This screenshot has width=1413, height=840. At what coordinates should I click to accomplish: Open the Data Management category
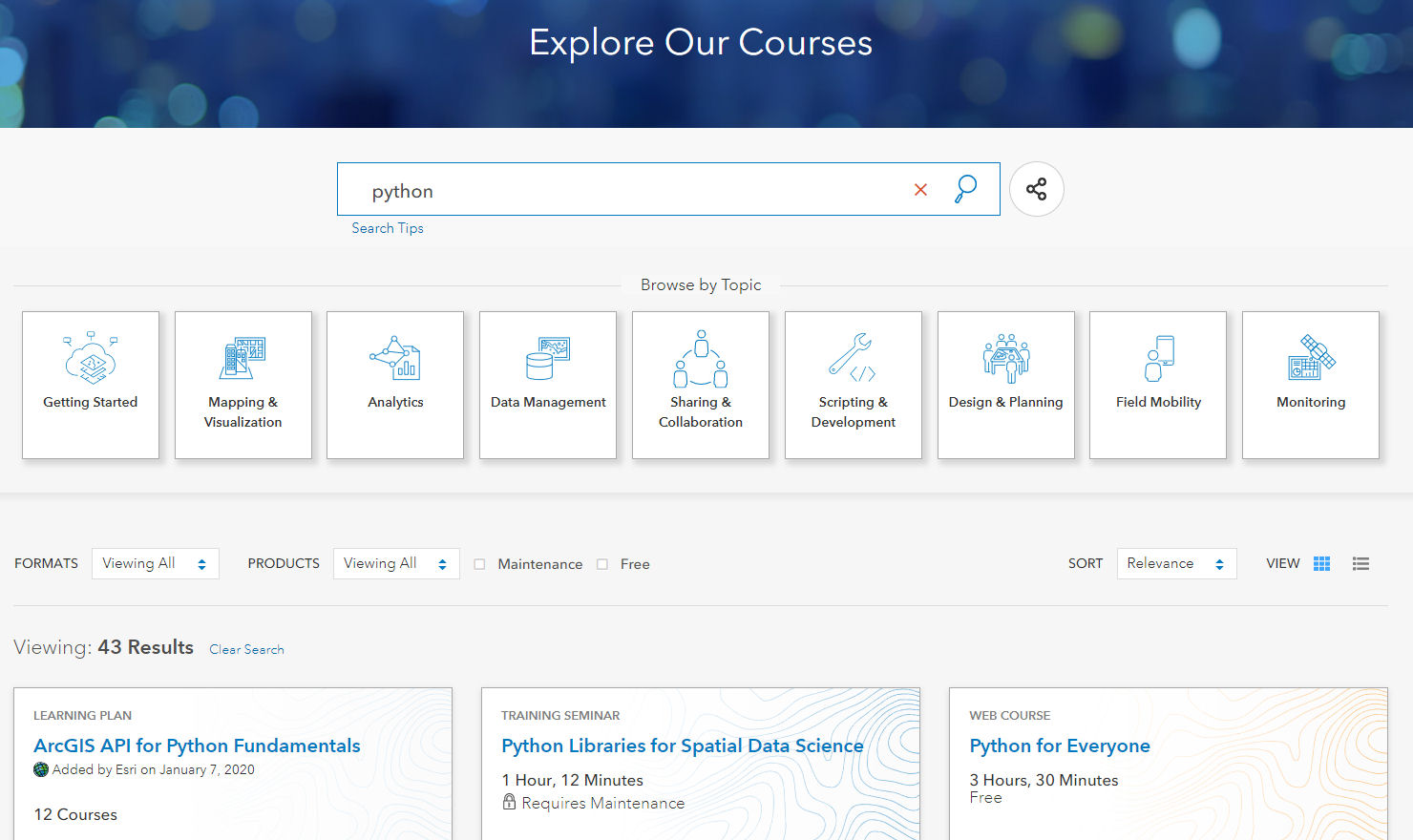pos(547,385)
